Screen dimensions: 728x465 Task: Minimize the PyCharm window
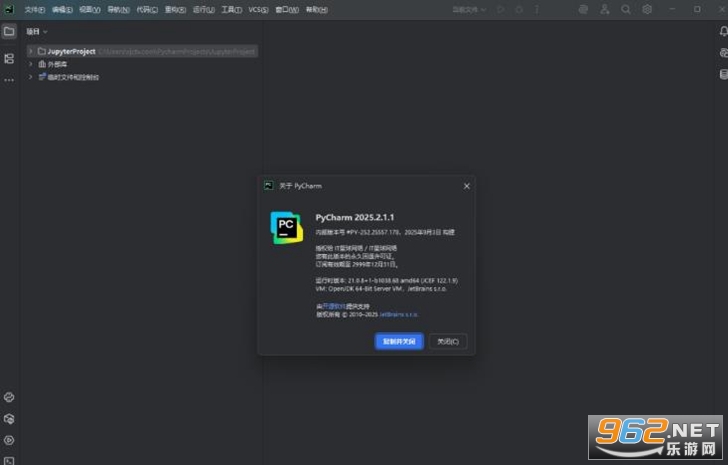pos(672,9)
